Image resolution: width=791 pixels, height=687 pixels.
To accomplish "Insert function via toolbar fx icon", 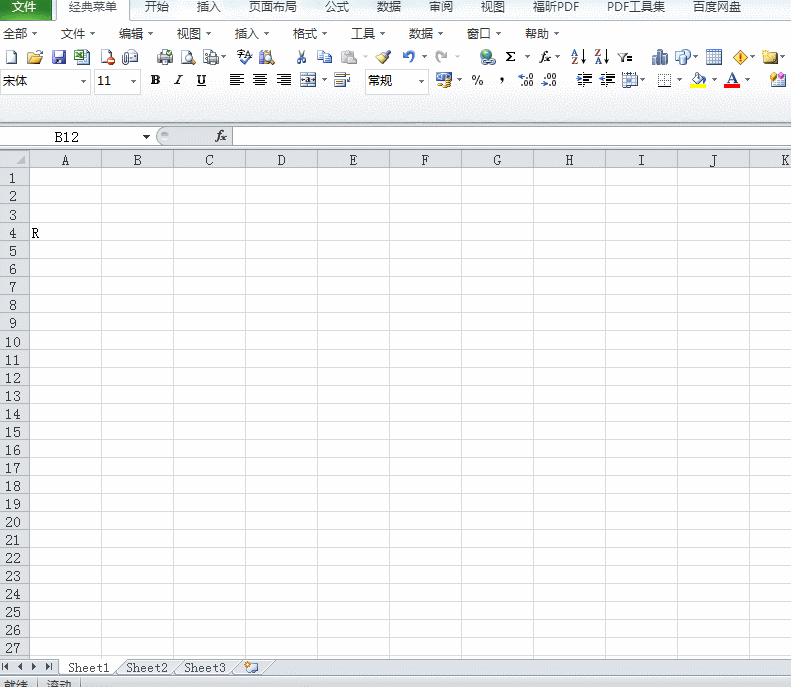I will [545, 56].
